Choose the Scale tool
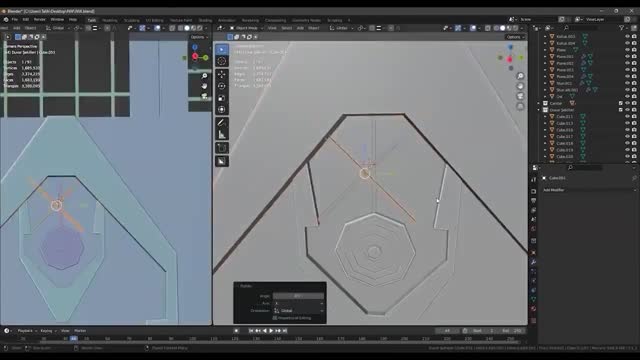640x360 pixels. point(222,98)
